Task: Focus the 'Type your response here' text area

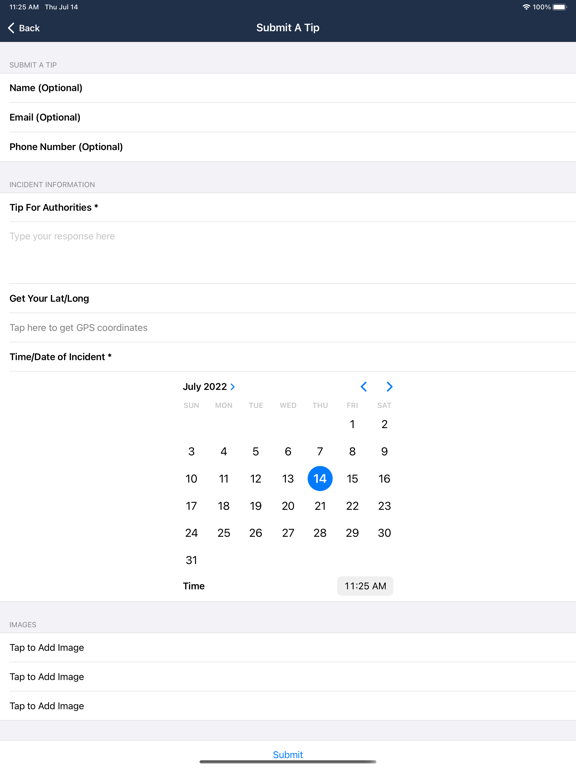Action: [x=288, y=253]
